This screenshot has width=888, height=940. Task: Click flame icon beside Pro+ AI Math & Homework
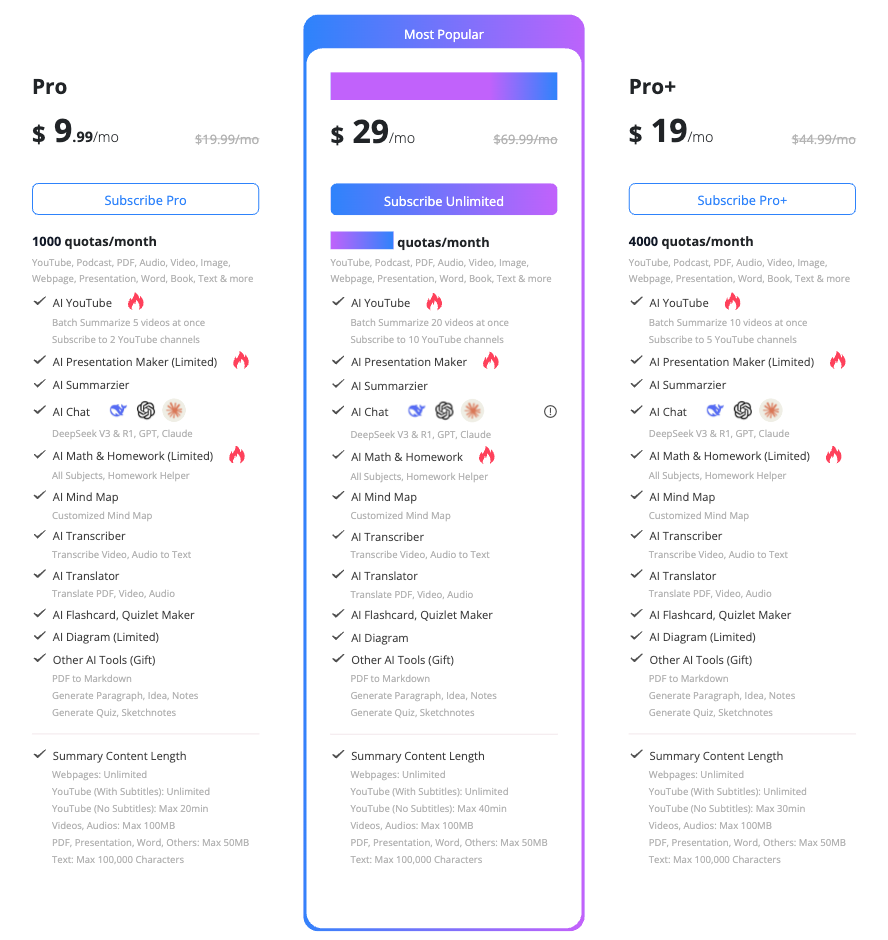click(833, 456)
